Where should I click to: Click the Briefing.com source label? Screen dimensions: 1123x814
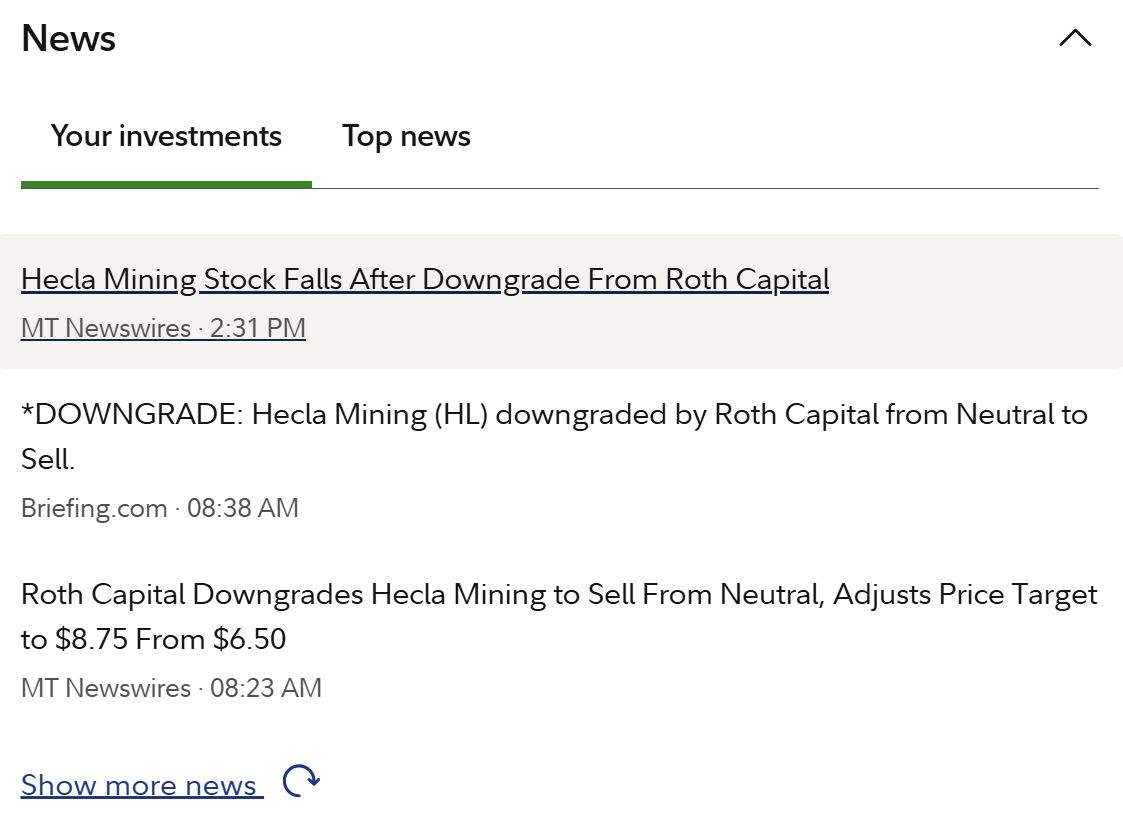tap(94, 508)
